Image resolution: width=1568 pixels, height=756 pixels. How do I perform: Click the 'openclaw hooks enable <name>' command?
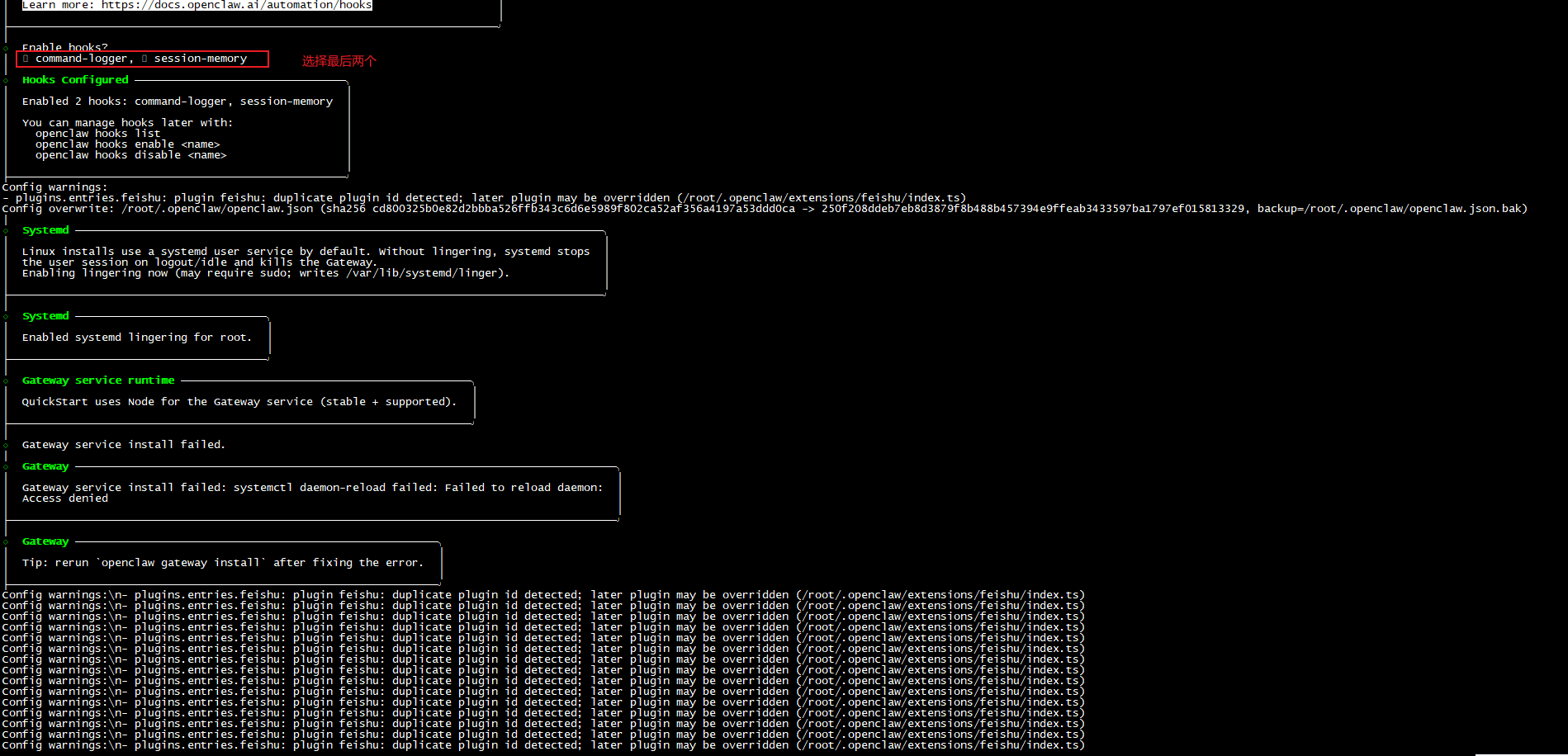click(x=127, y=144)
